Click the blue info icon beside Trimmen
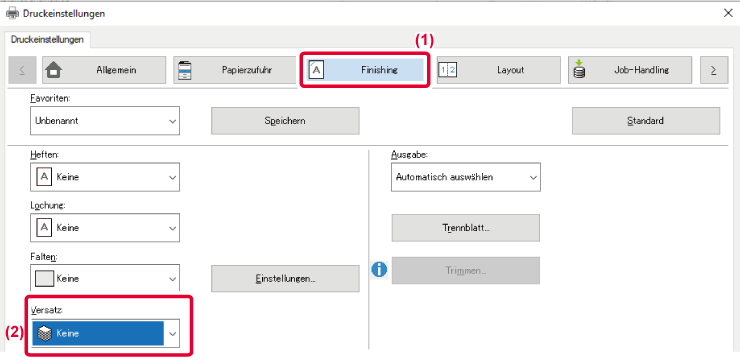 pyautogui.click(x=379, y=270)
